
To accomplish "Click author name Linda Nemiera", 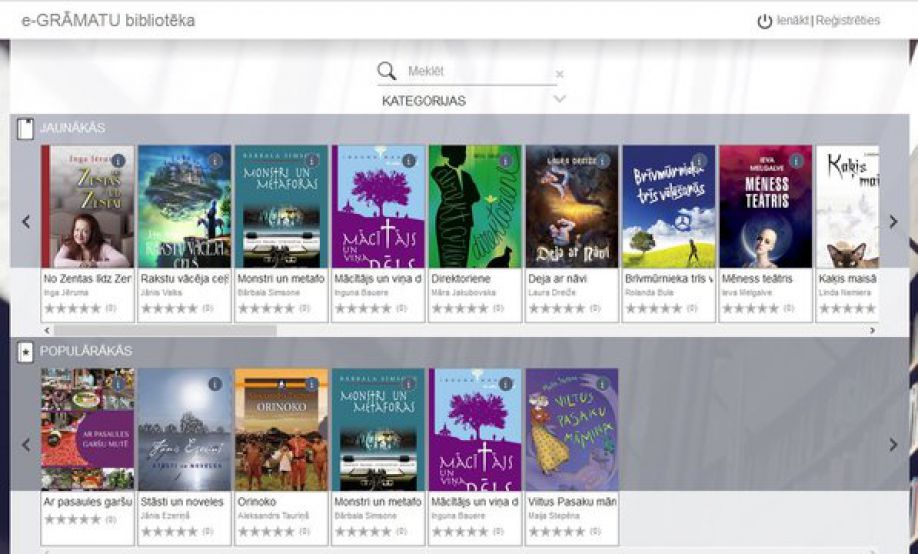I will 845,293.
